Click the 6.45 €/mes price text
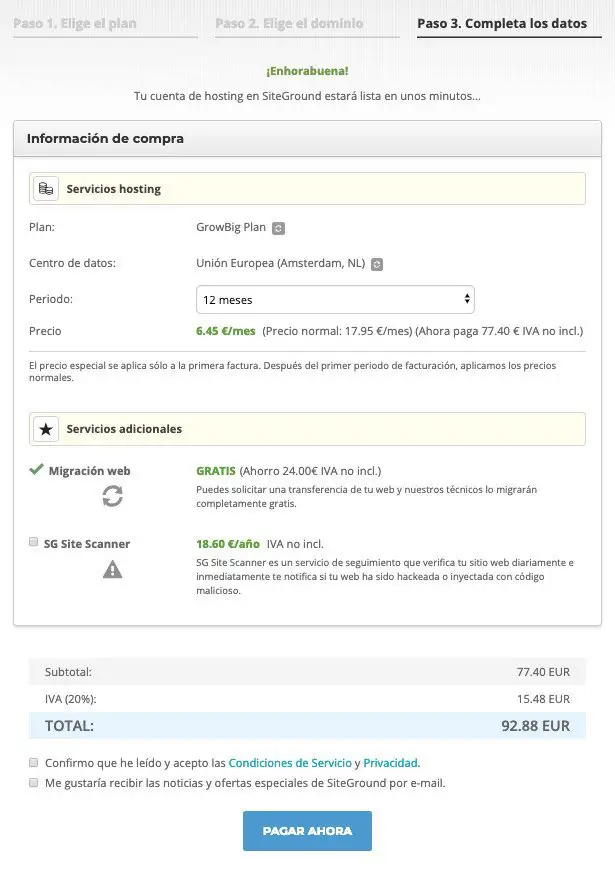615x880 pixels. [226, 331]
